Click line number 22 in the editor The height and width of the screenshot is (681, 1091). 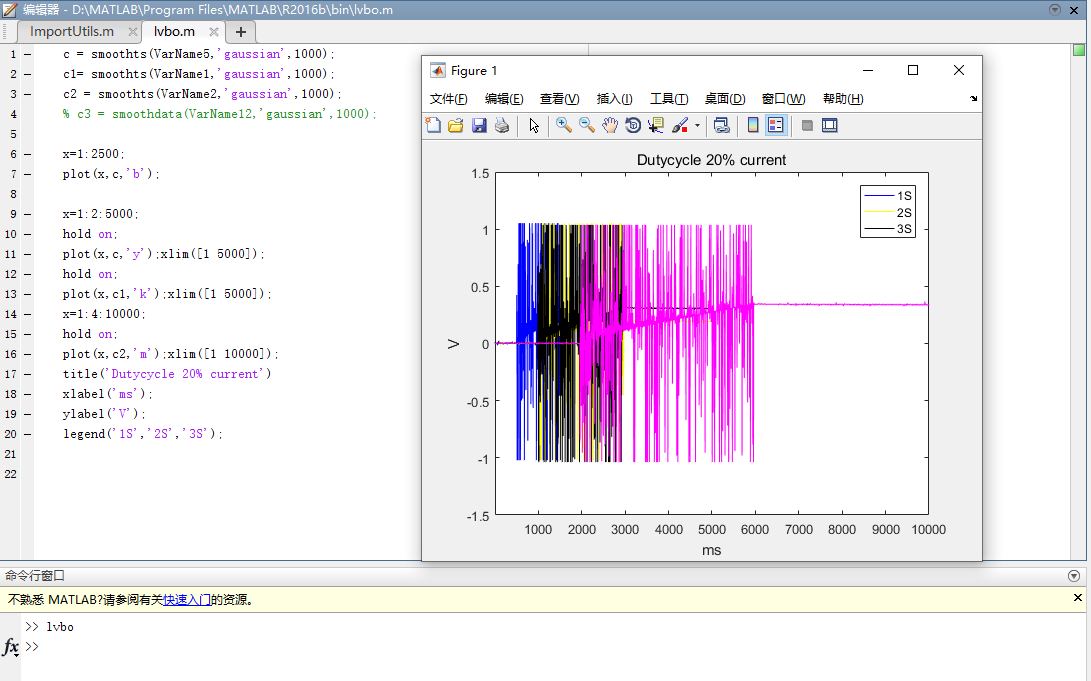[10, 474]
